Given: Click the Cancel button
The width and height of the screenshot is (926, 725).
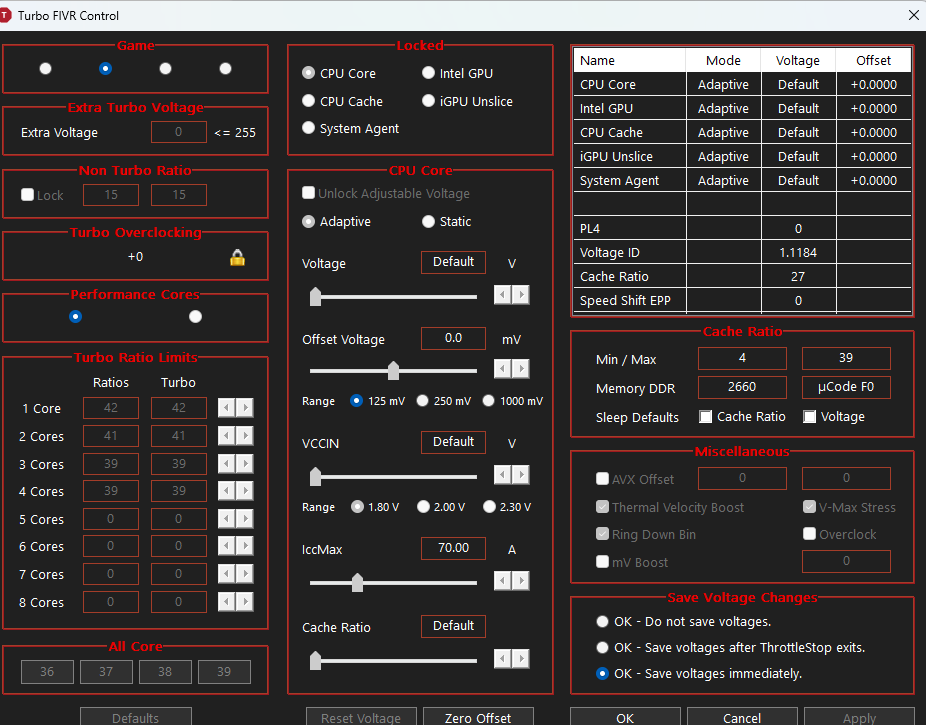Looking at the screenshot, I should click(x=742, y=717).
